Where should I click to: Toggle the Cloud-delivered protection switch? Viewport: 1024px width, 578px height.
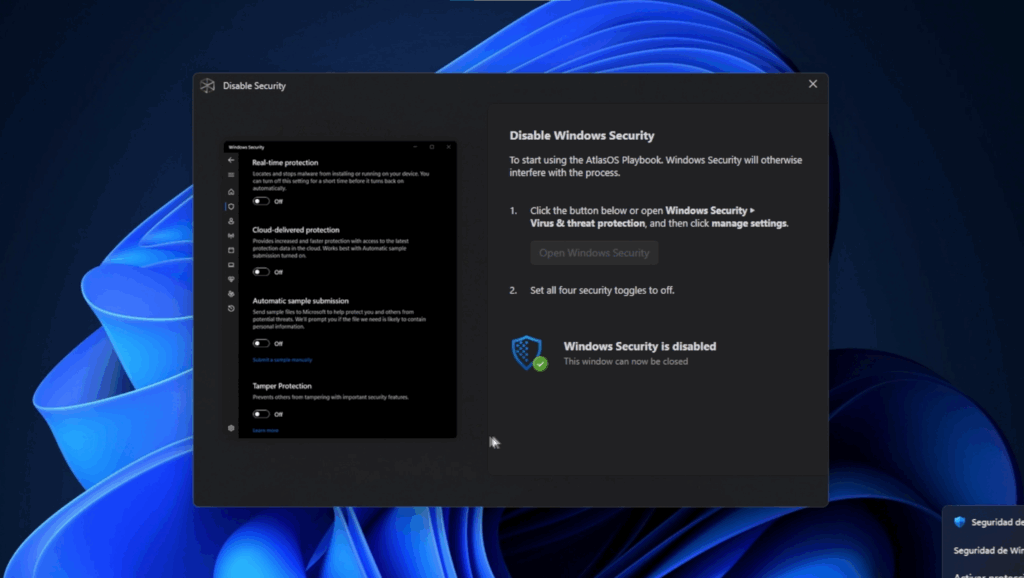264,271
